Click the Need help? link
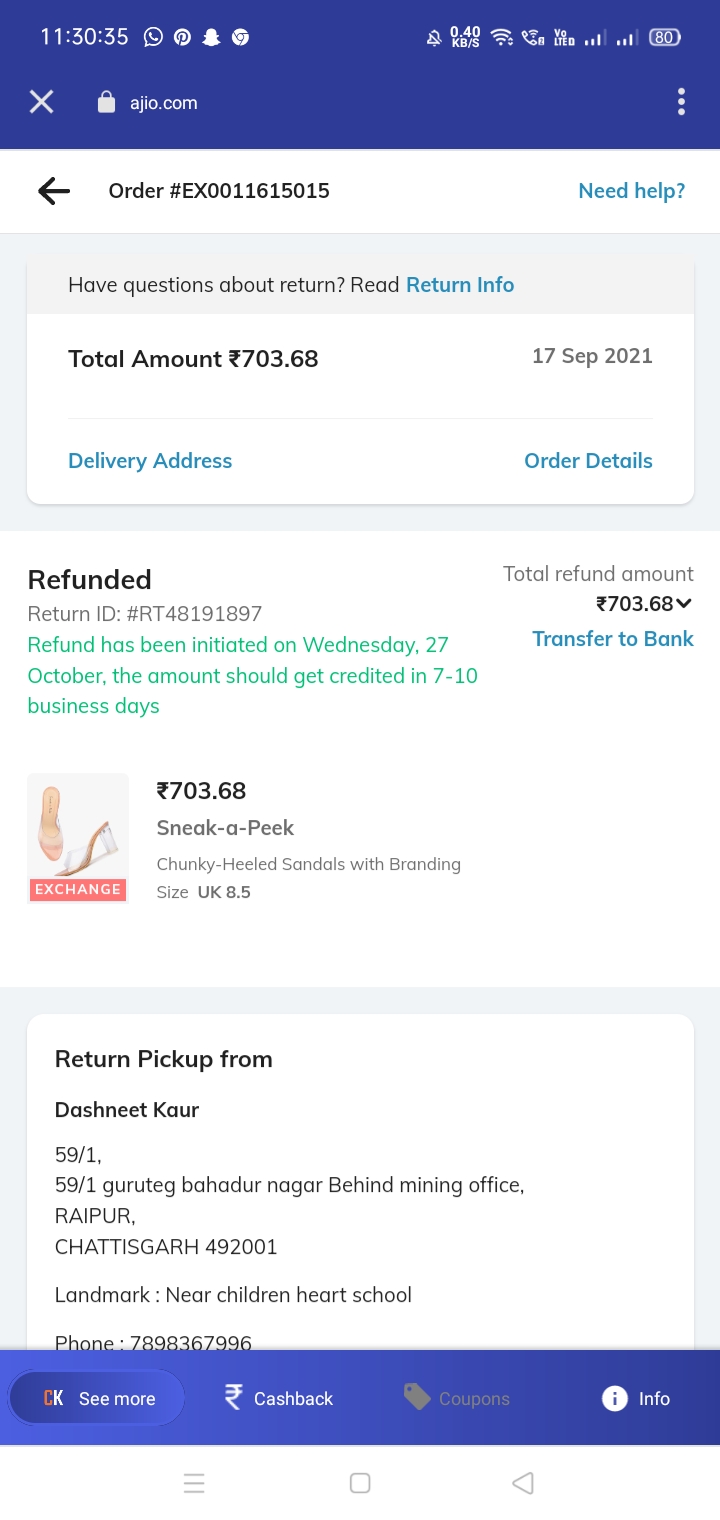Image resolution: width=720 pixels, height=1520 pixels. click(x=631, y=191)
